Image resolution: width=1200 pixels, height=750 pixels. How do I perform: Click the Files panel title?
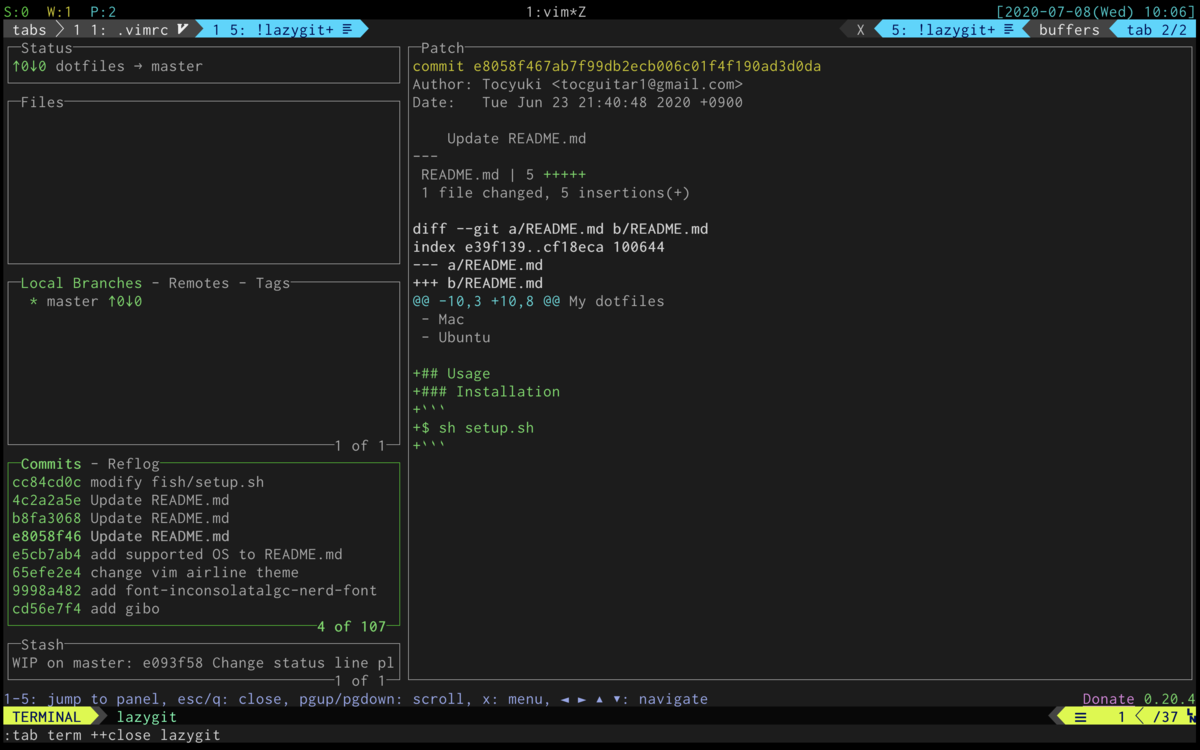pos(42,102)
